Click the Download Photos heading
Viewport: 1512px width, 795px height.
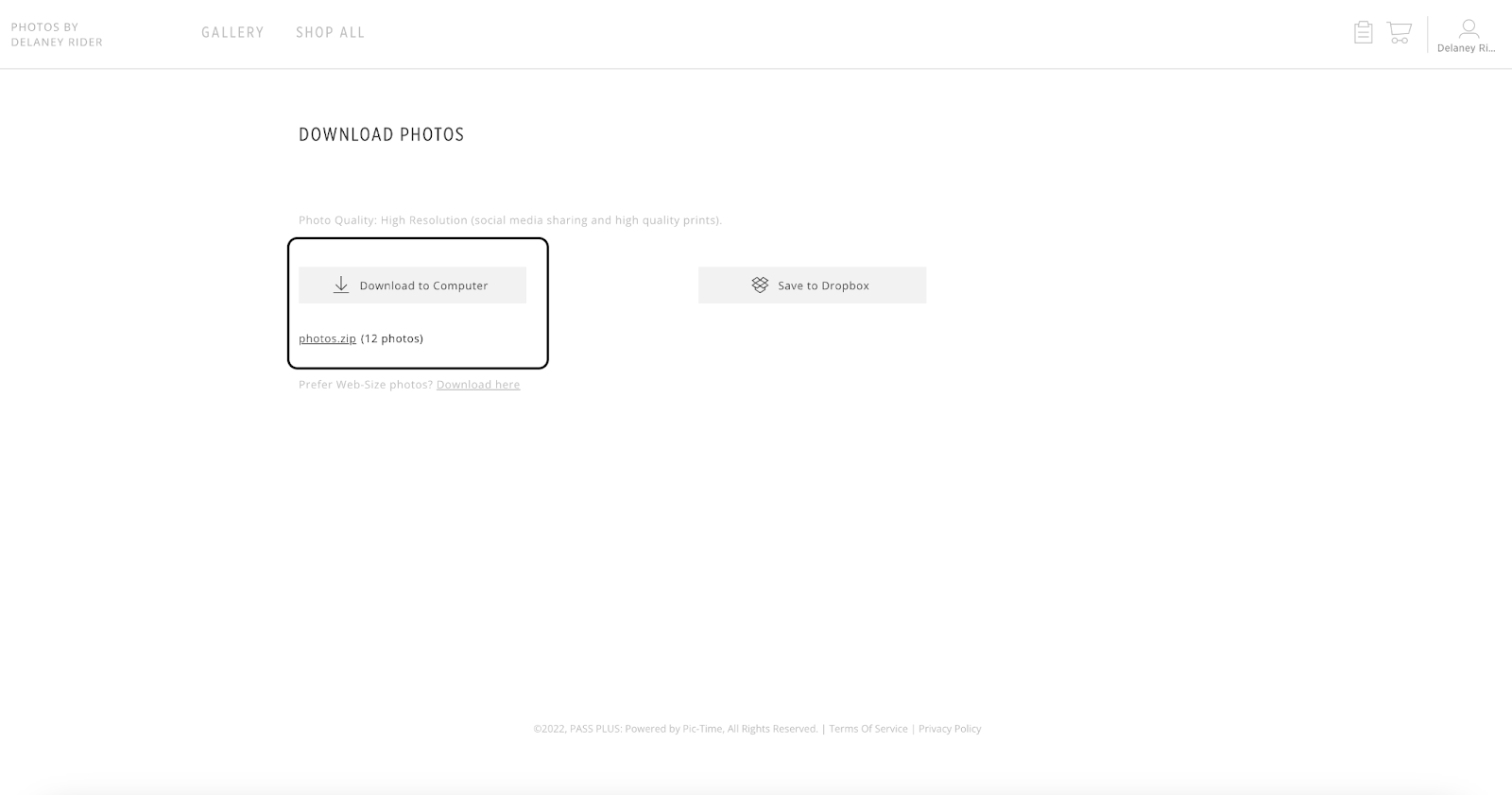pos(382,134)
